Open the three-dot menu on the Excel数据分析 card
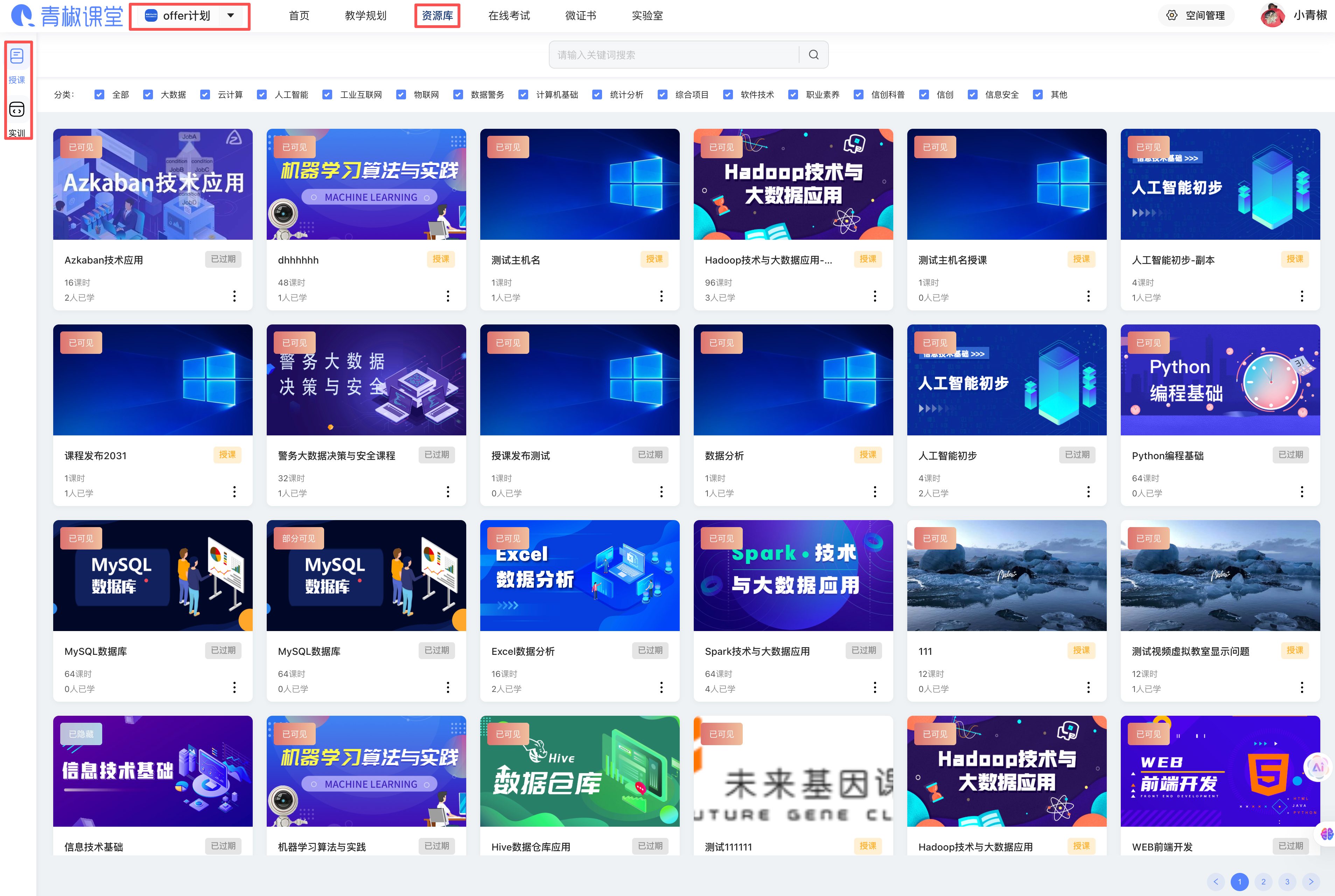This screenshot has width=1335, height=896. pyautogui.click(x=661, y=687)
